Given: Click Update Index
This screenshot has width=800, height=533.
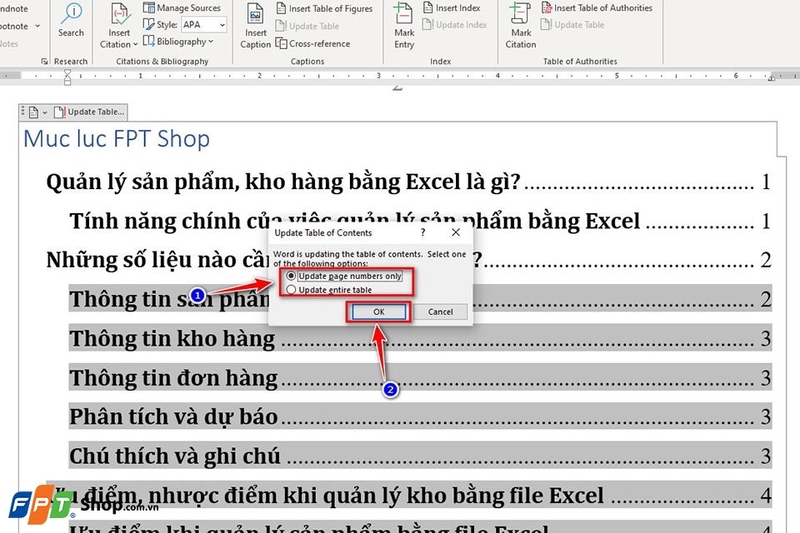Looking at the screenshot, I should coord(455,24).
